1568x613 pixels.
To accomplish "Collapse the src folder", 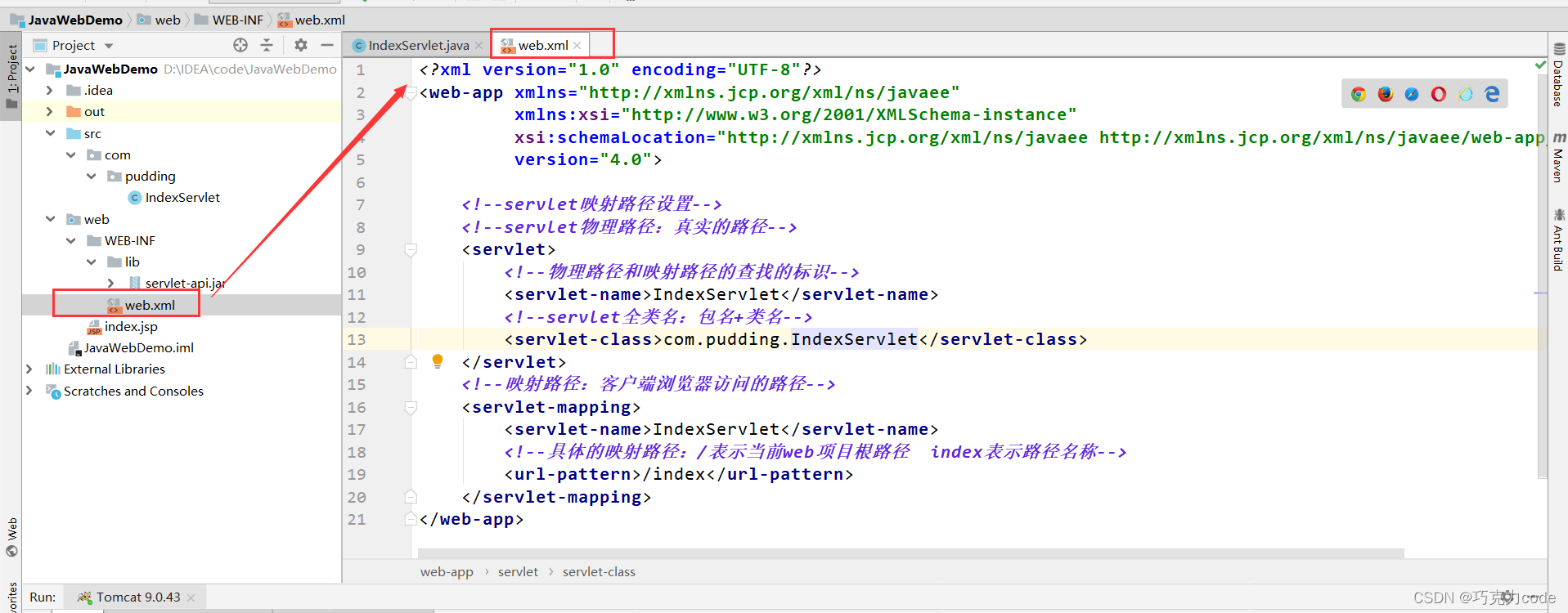I will [x=50, y=133].
